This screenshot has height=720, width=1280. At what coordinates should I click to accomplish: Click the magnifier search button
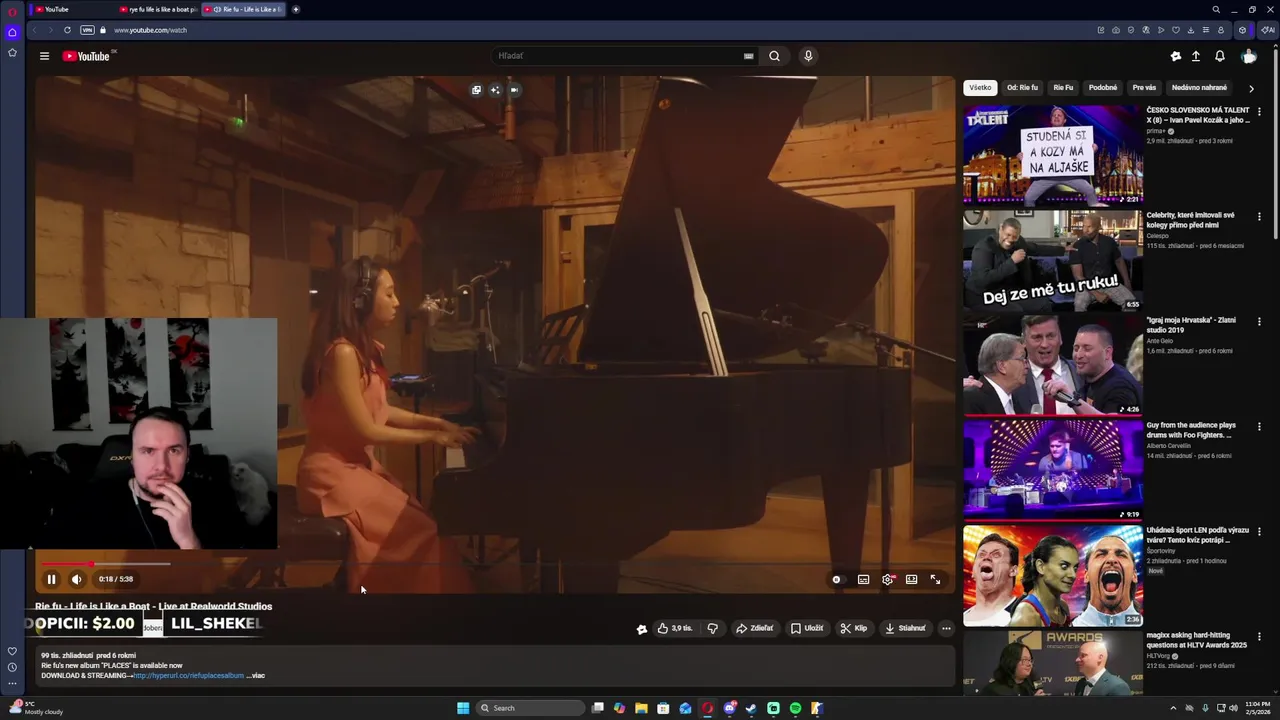pos(774,56)
